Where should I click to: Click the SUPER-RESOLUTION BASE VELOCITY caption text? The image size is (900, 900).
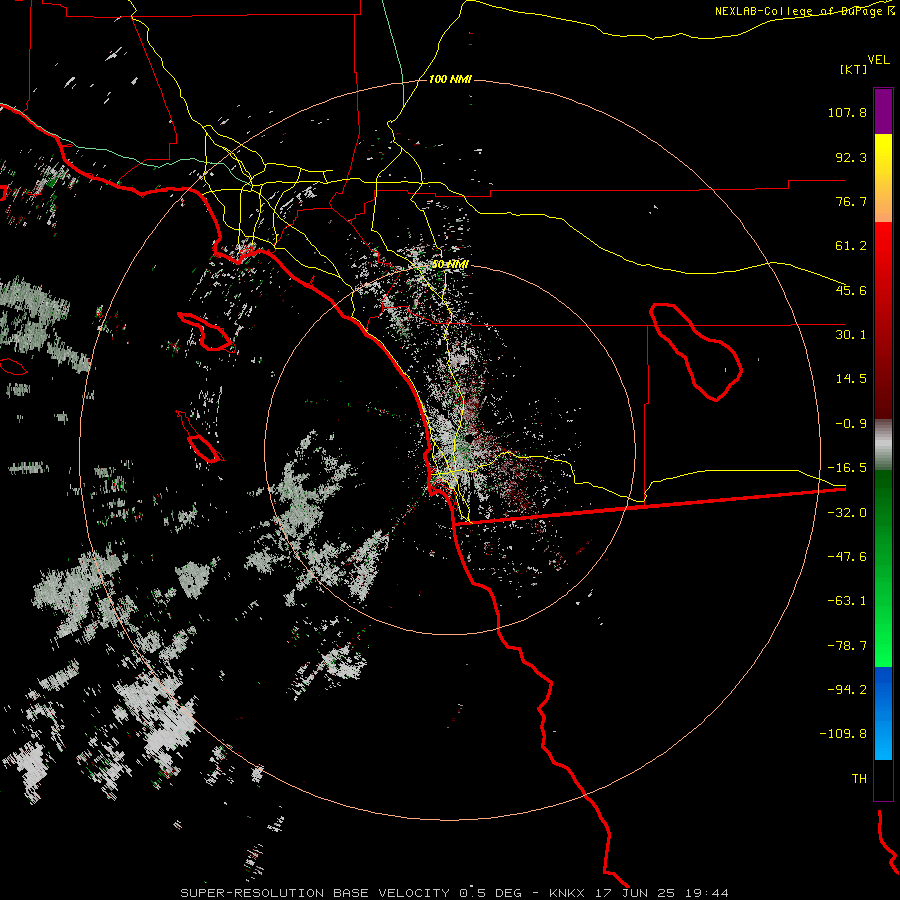click(x=316, y=893)
